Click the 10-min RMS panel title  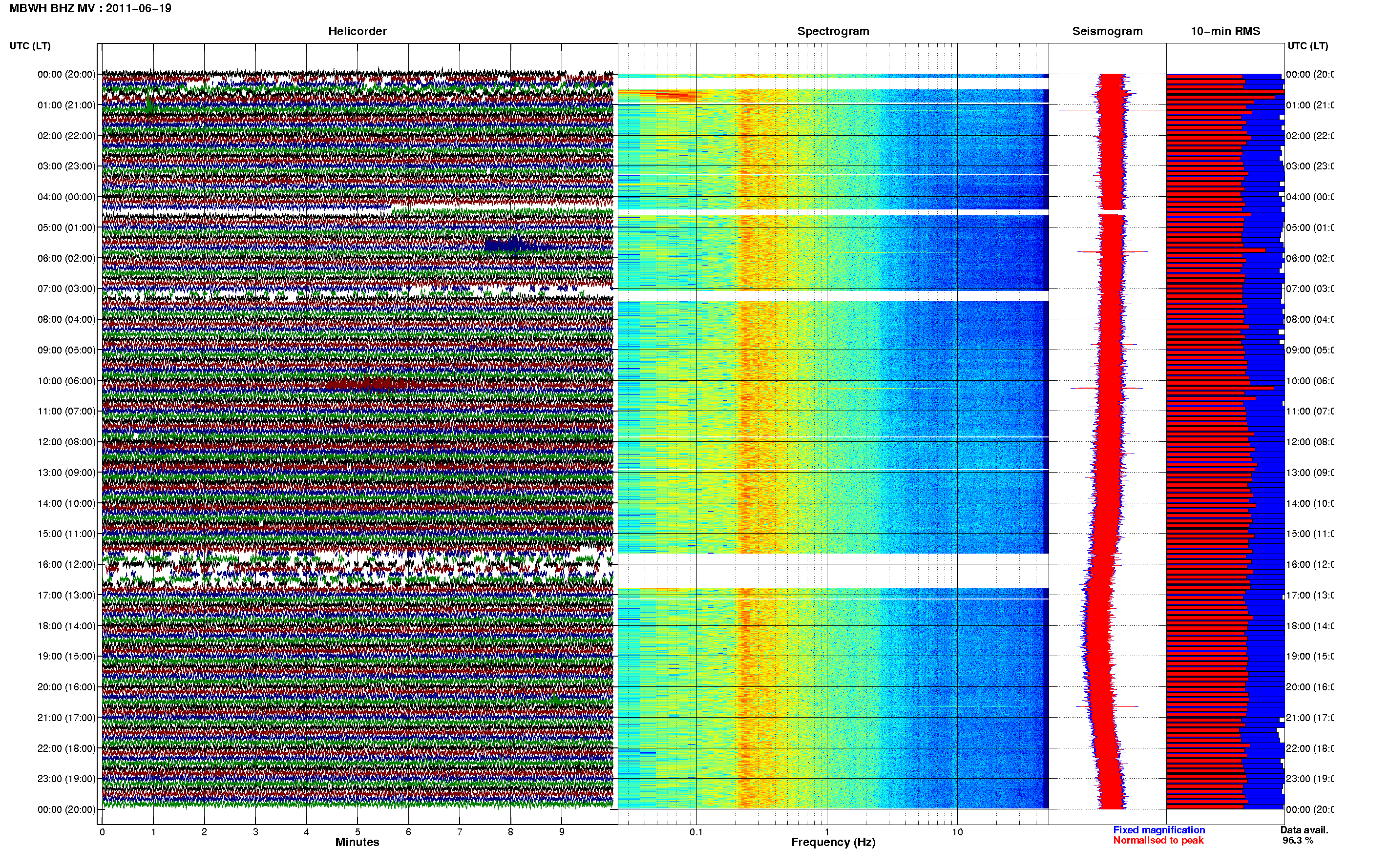point(1225,31)
